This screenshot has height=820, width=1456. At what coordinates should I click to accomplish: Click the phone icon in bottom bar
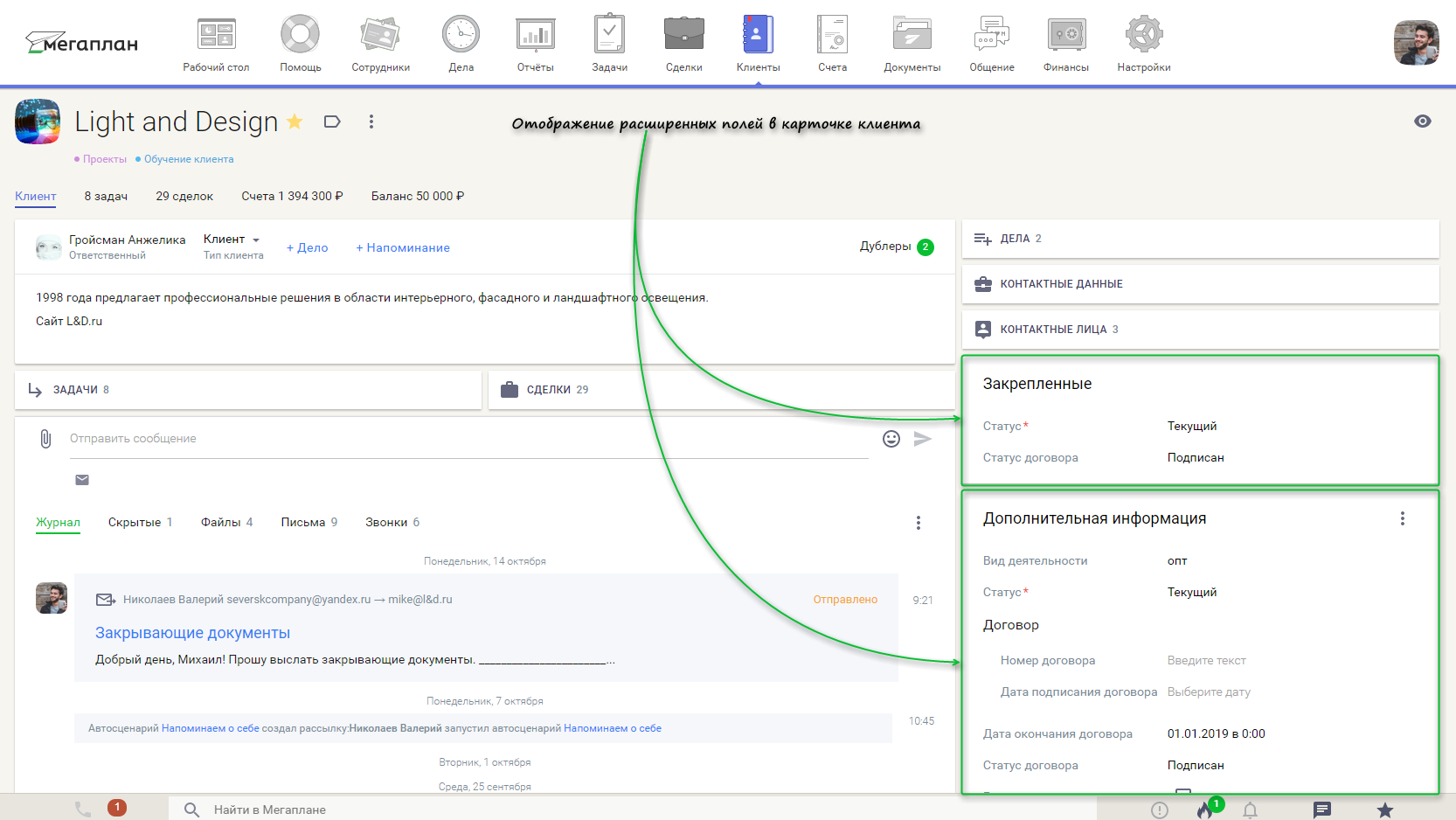(x=83, y=810)
